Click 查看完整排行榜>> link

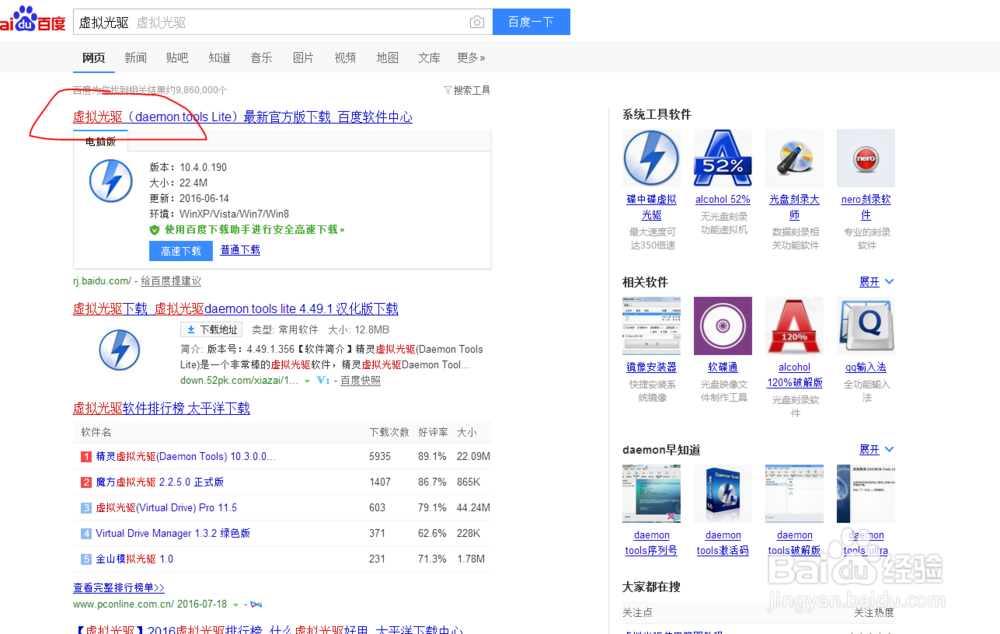coord(119,587)
